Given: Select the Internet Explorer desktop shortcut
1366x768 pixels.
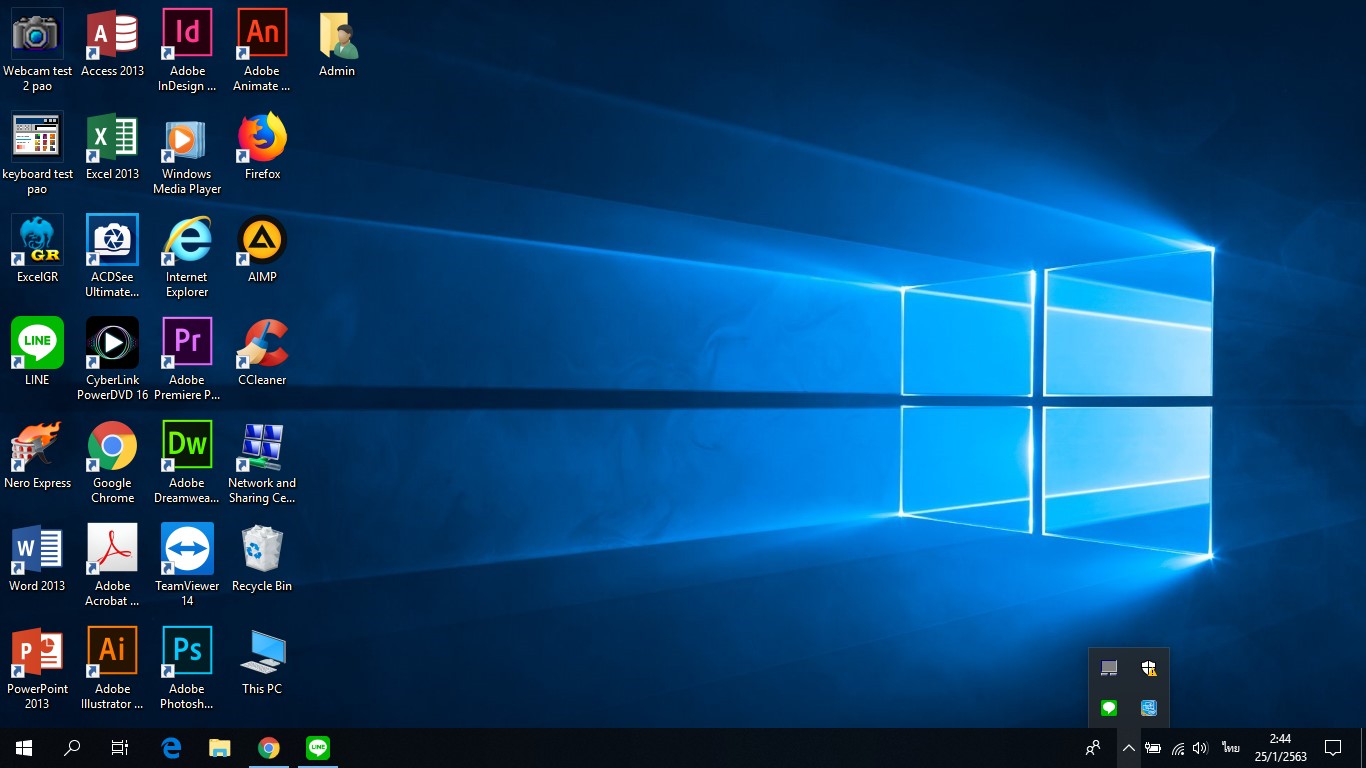Looking at the screenshot, I should (x=187, y=257).
